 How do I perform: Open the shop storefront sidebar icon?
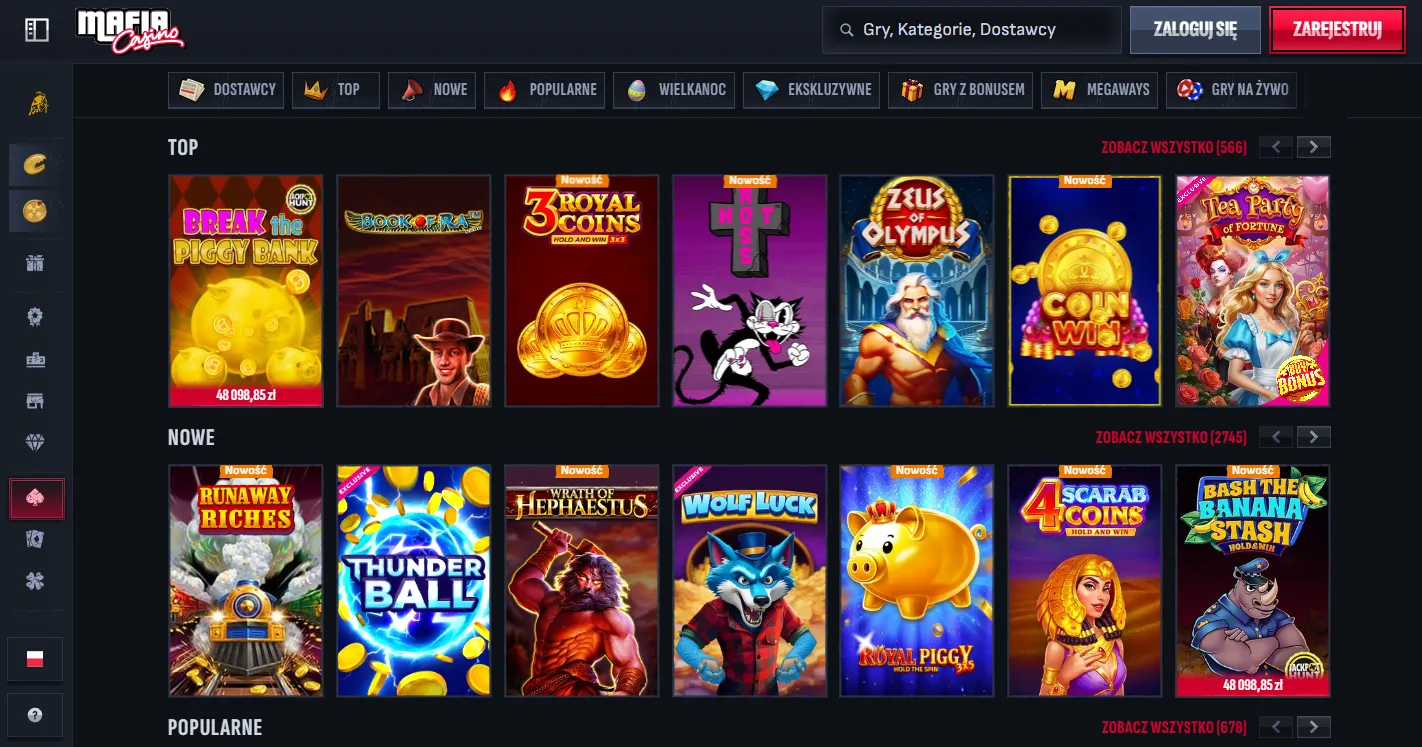37,401
